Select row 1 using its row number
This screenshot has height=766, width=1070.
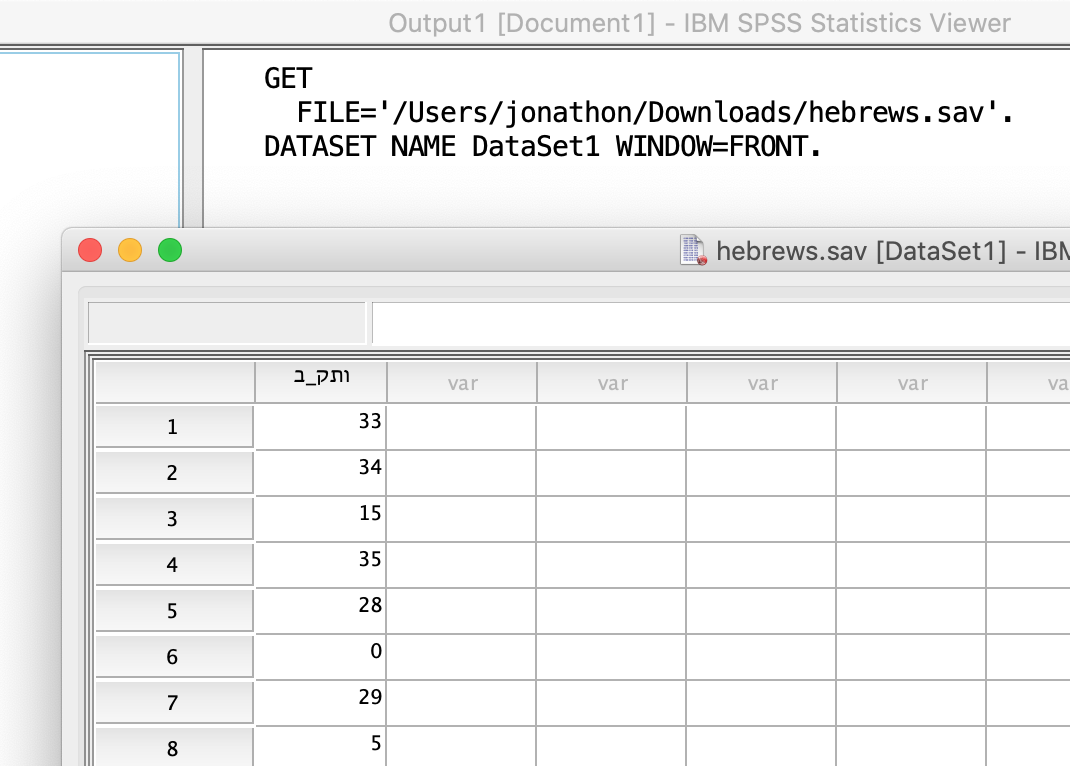click(x=173, y=425)
